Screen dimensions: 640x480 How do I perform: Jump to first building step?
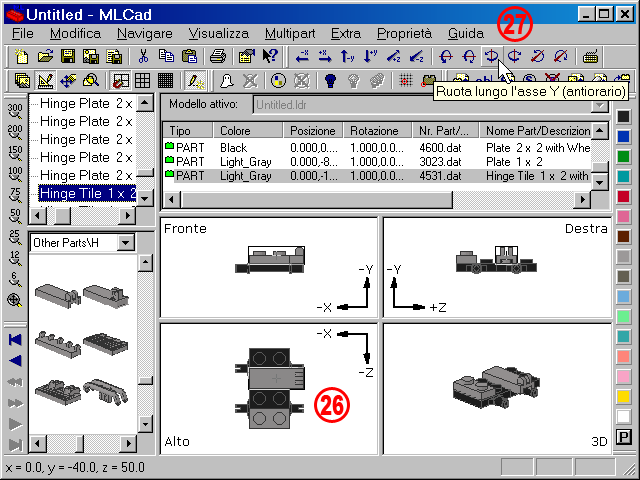click(x=15, y=340)
